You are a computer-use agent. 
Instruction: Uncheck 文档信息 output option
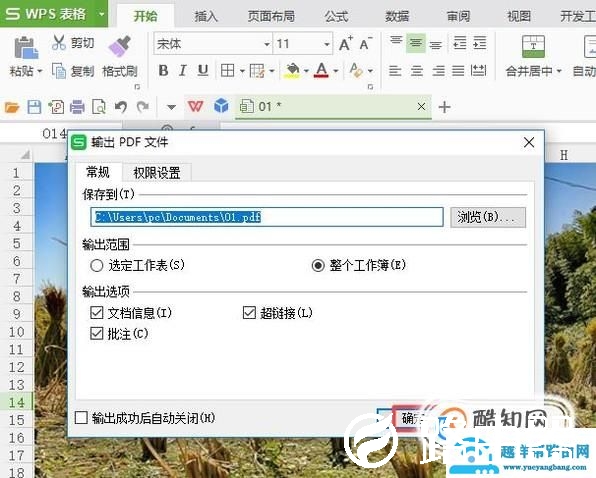[97, 313]
